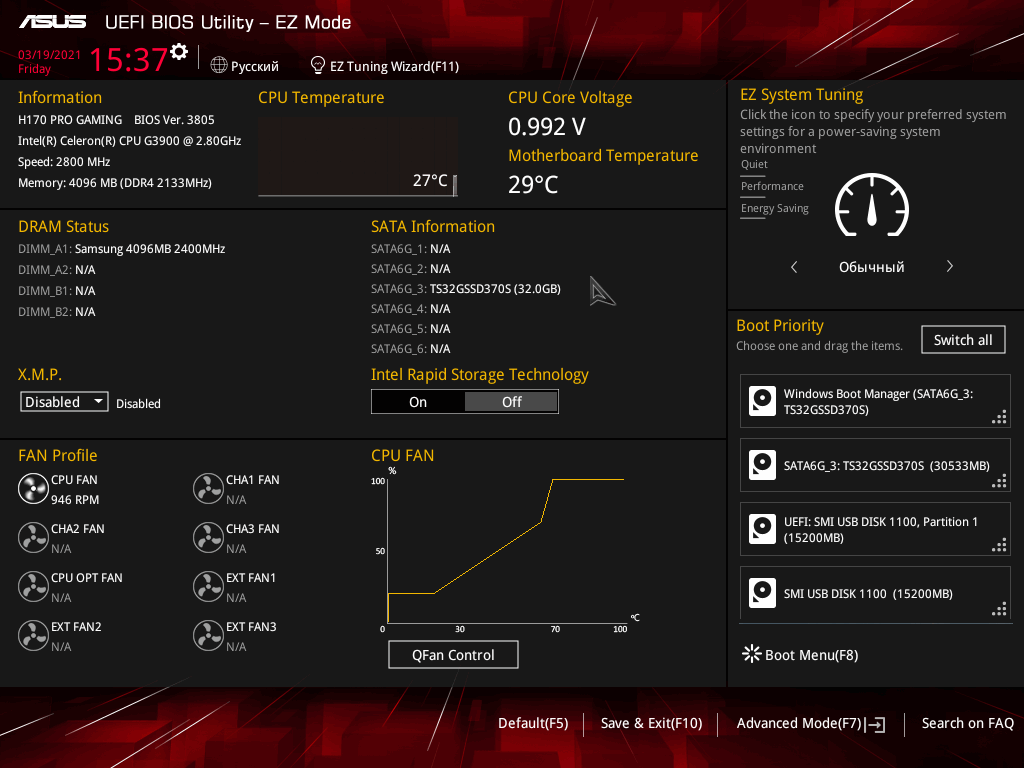
Task: Open the X.M.P. Disabled dropdown
Action: [64, 402]
